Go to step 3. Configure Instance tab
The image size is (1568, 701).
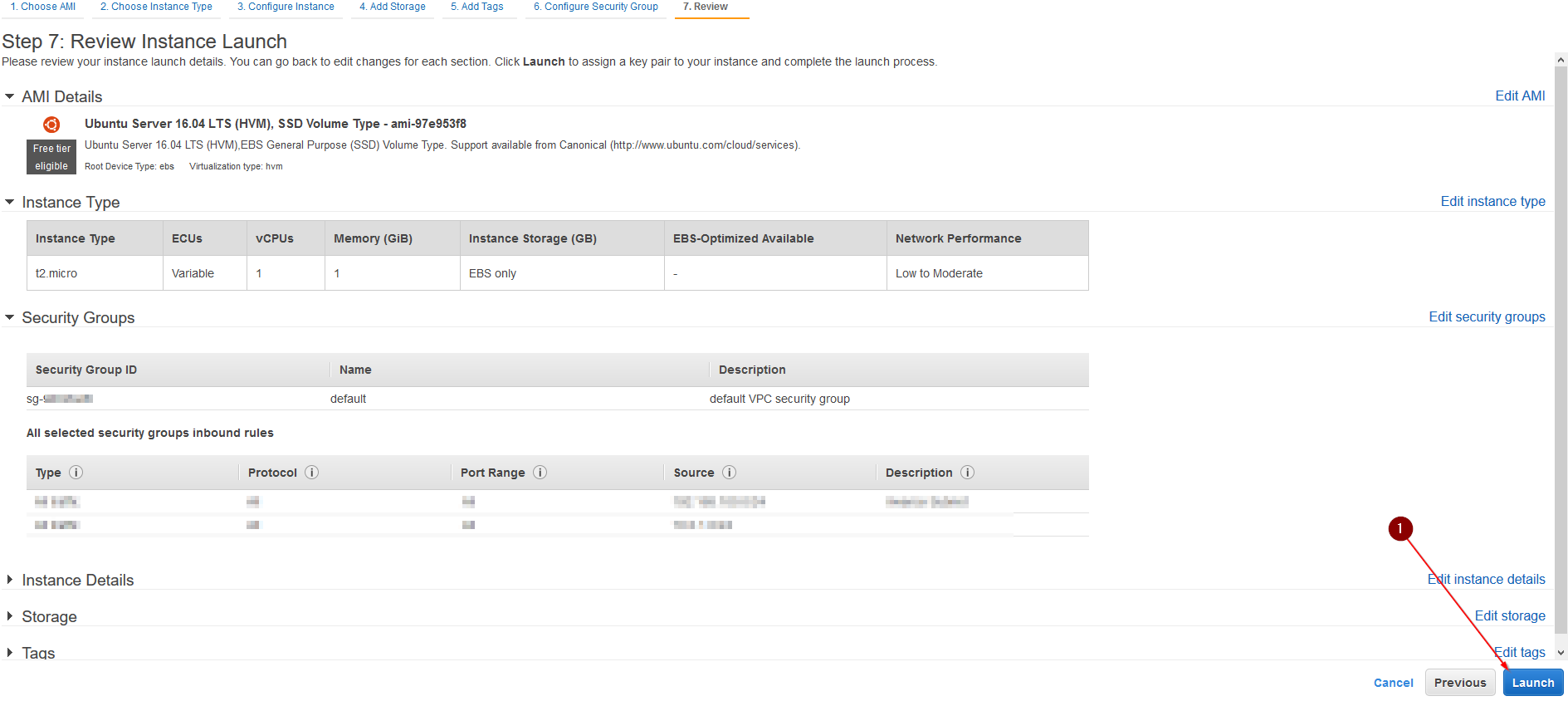[x=286, y=7]
